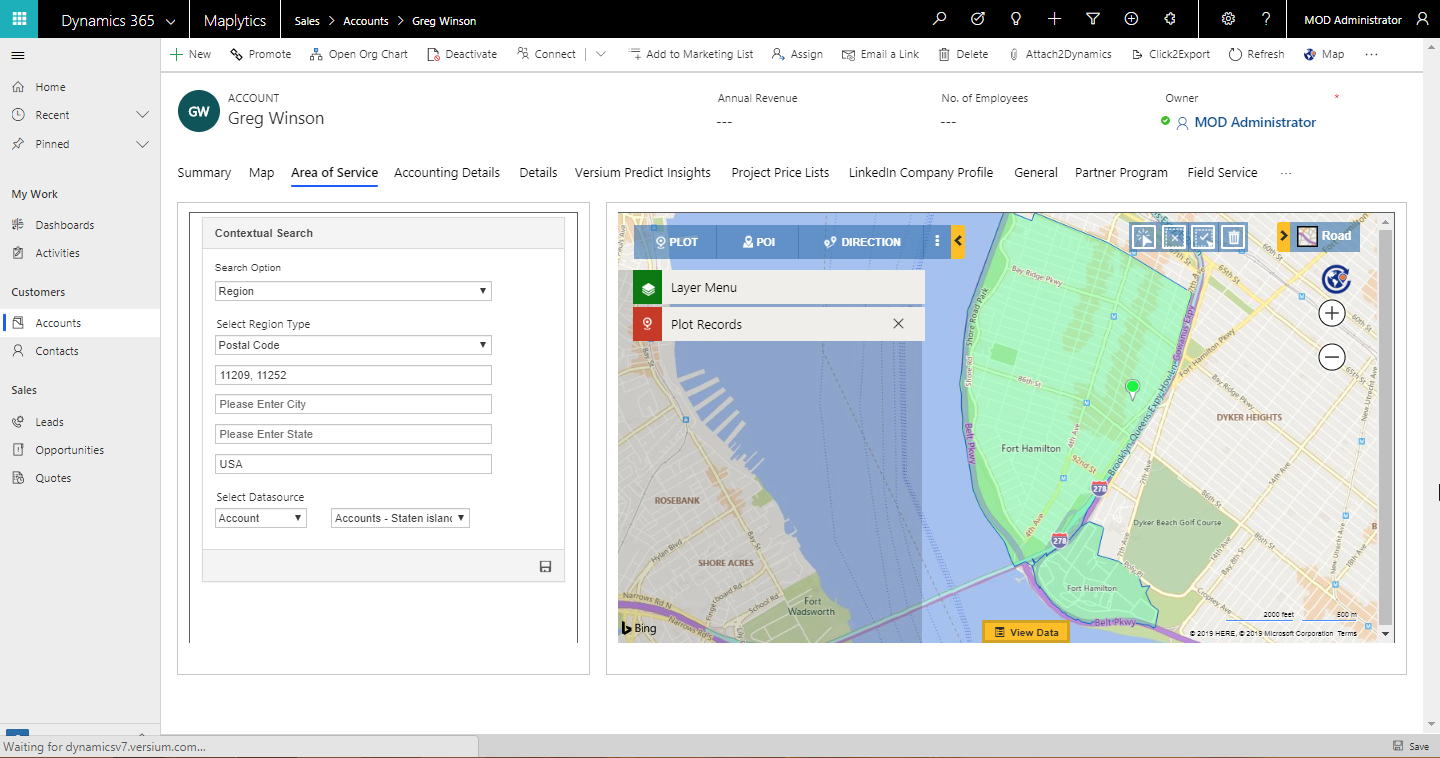1440x758 pixels.
Task: Open more tabs ellipsis after Field Service
Action: [x=1286, y=173]
